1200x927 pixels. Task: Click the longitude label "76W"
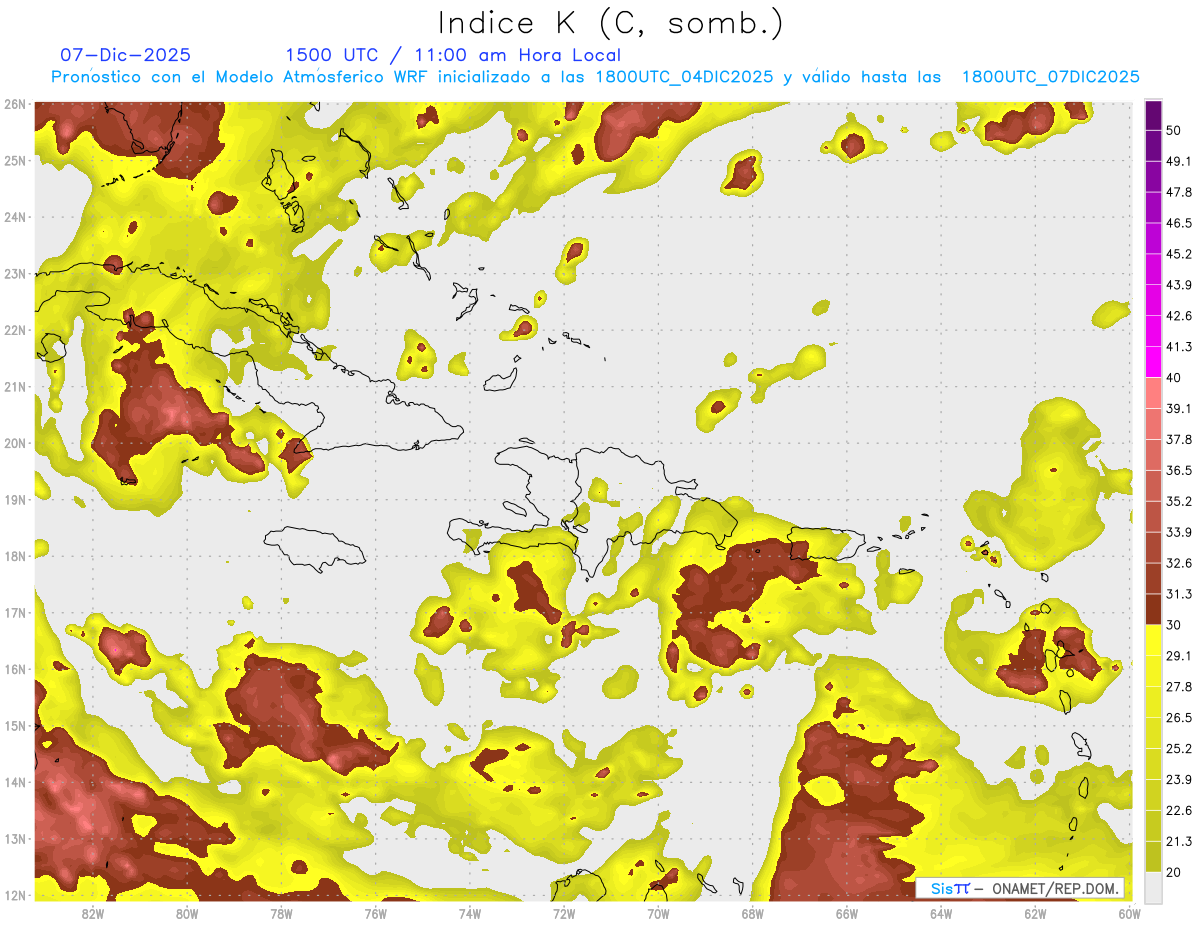[375, 913]
